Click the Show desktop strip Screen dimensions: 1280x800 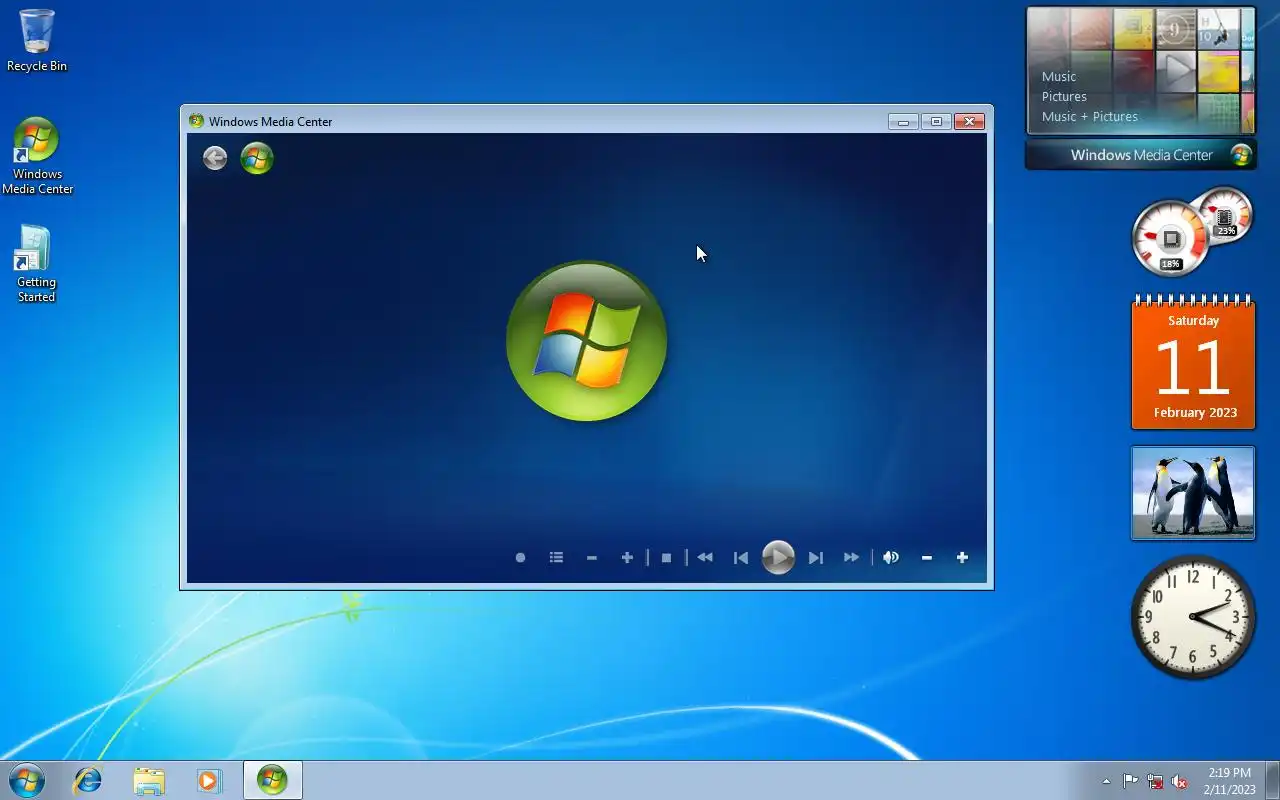(x=1272, y=780)
